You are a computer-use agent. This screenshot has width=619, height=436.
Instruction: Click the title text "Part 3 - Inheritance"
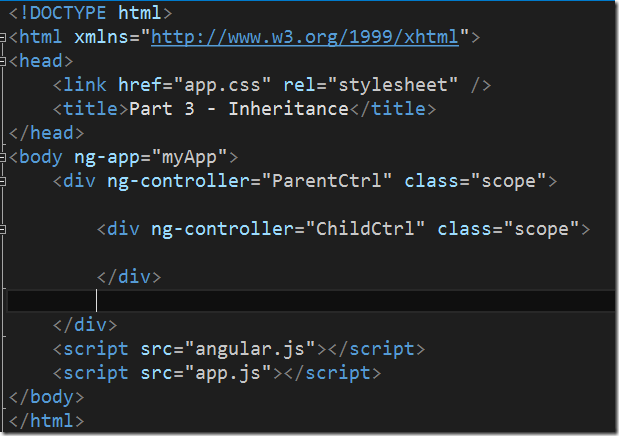[239, 109]
